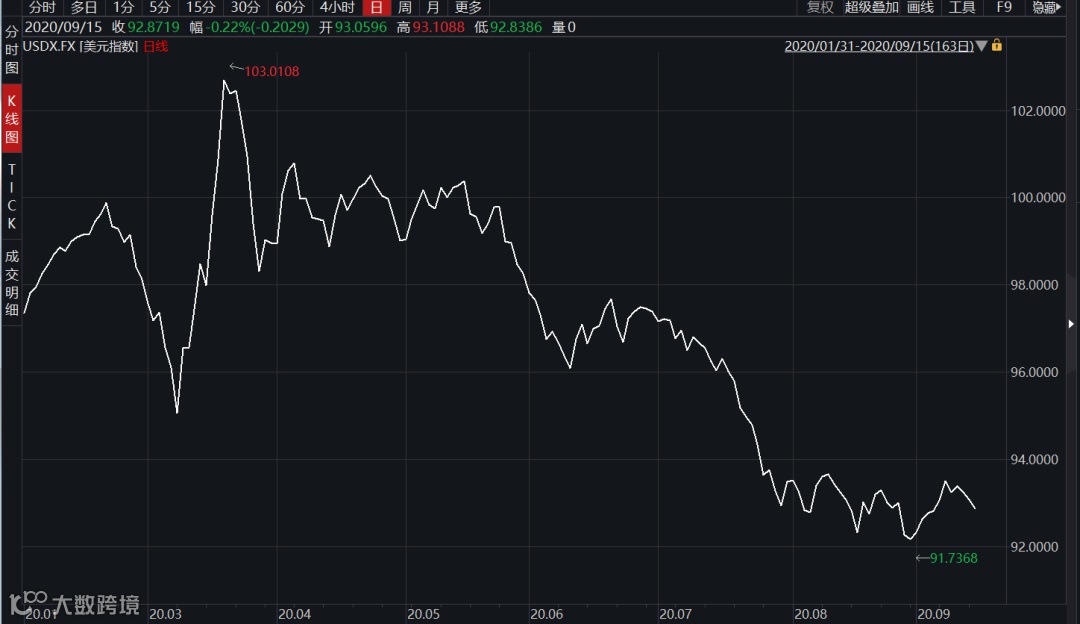Image resolution: width=1080 pixels, height=624 pixels.
Task: Open 超级叠加 overlay option
Action: tap(871, 8)
